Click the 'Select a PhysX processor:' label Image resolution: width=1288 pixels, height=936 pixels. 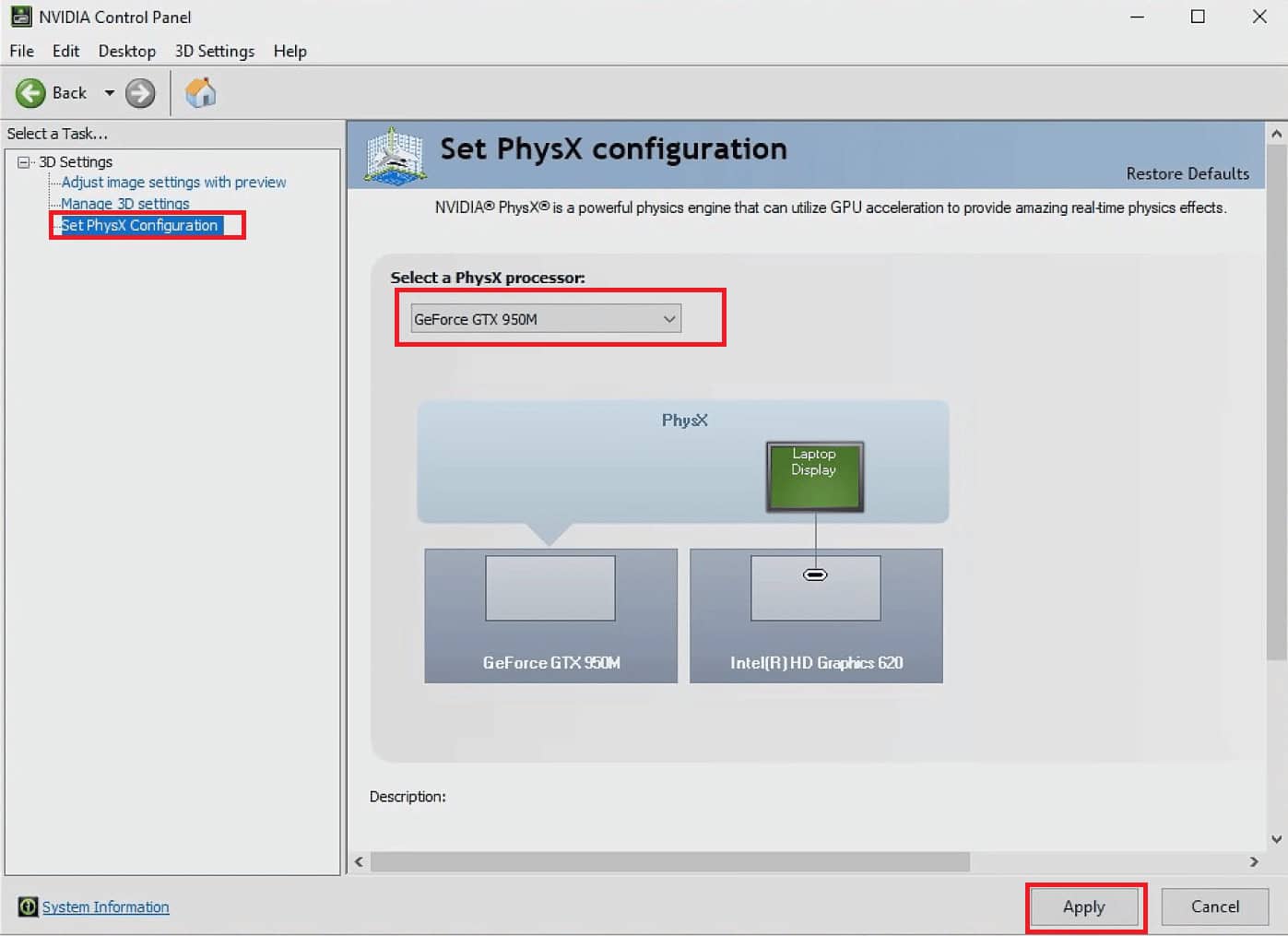pos(488,278)
